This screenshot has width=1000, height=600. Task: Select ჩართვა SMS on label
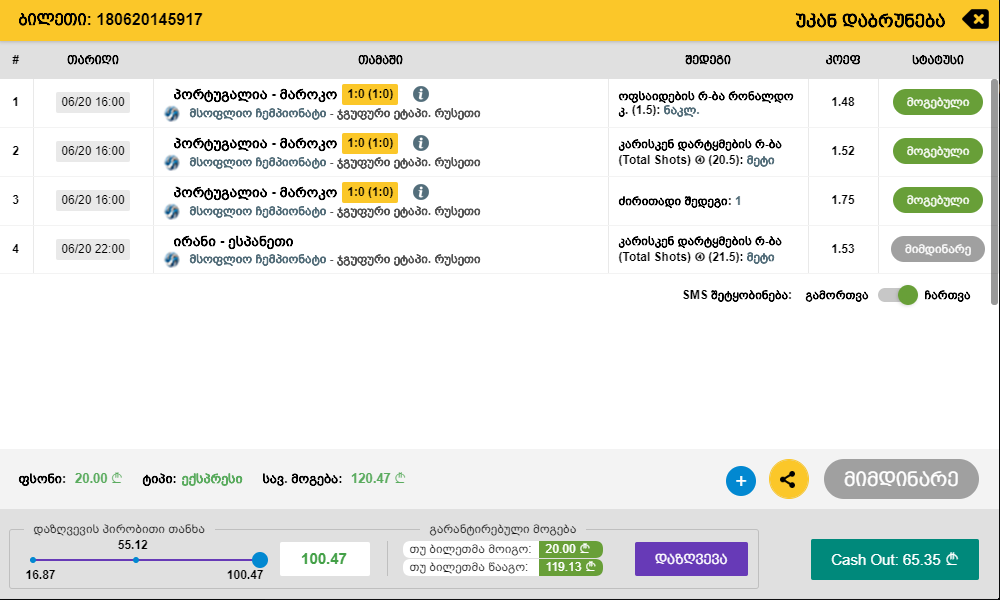pyautogui.click(x=947, y=295)
